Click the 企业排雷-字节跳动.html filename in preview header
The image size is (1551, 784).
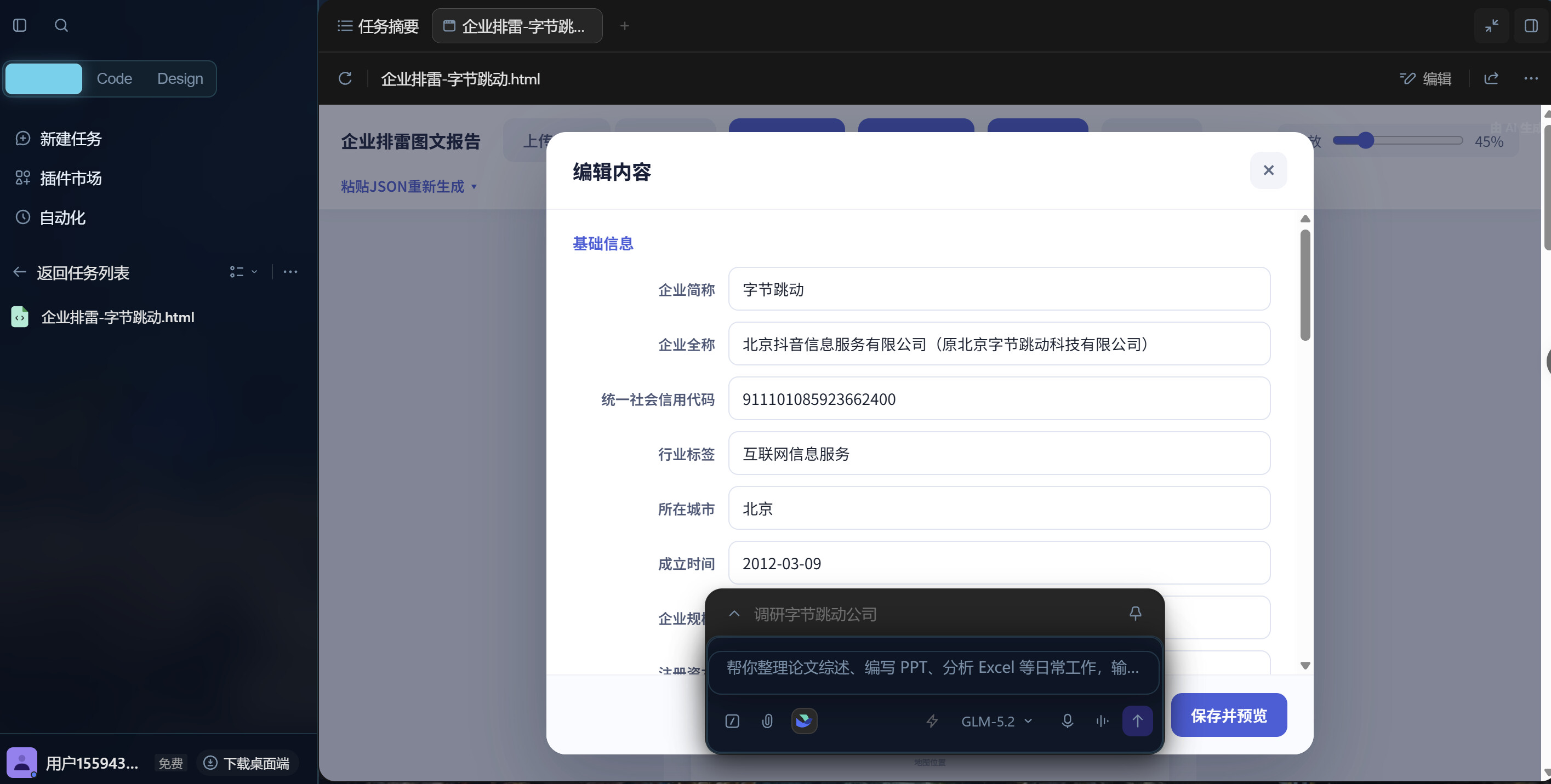[460, 79]
